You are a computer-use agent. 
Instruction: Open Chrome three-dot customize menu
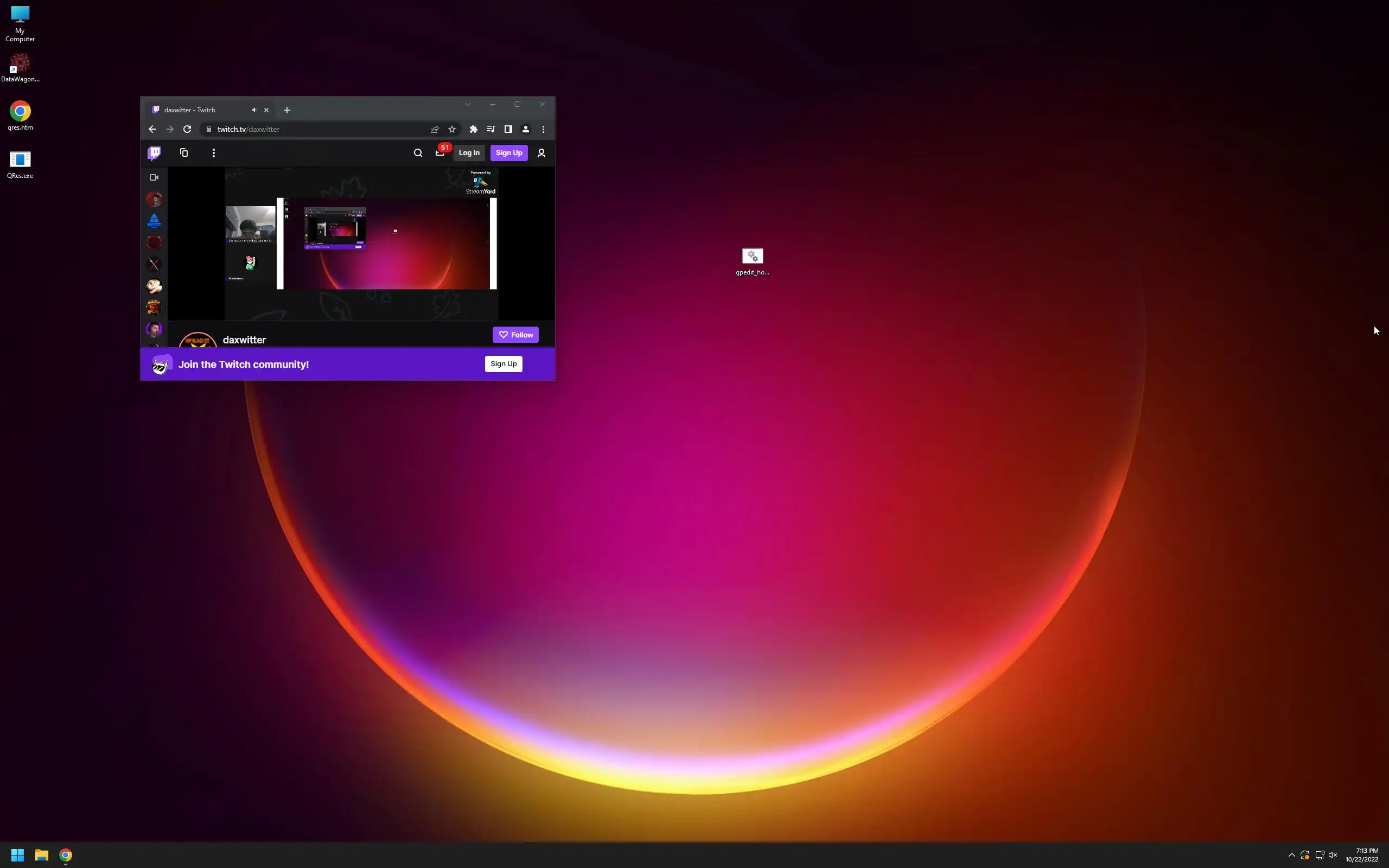(543, 129)
